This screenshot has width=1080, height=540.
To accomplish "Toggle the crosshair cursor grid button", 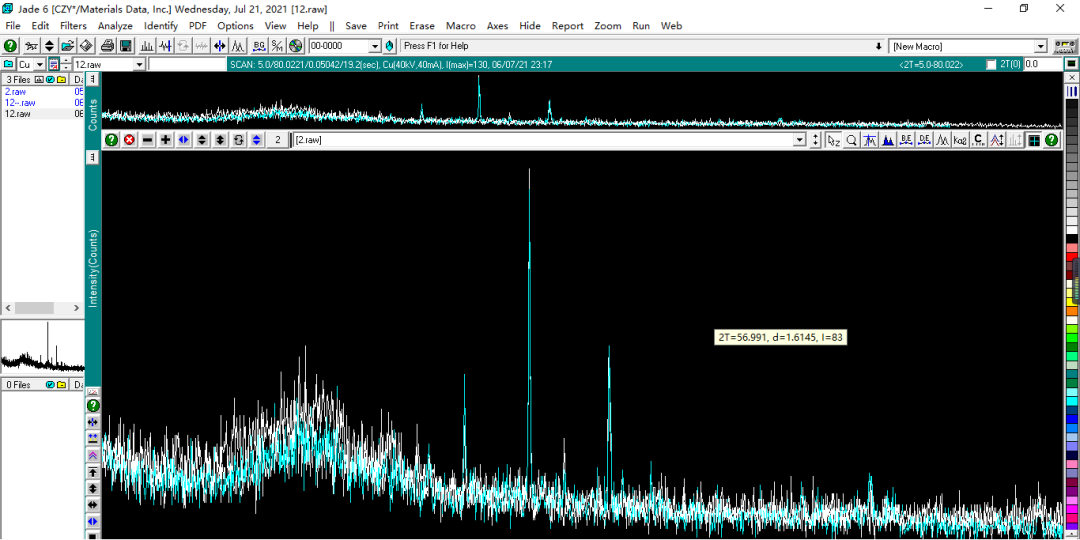I will tap(1034, 140).
